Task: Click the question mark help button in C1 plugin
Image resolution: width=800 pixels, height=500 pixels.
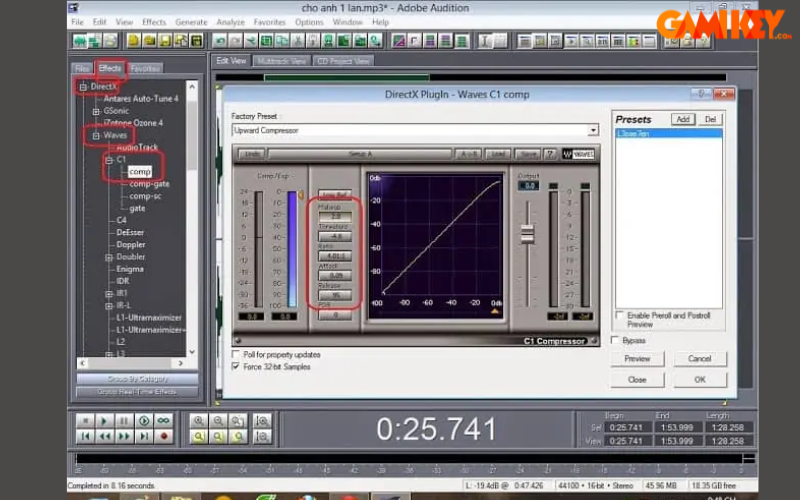Action: tap(550, 154)
